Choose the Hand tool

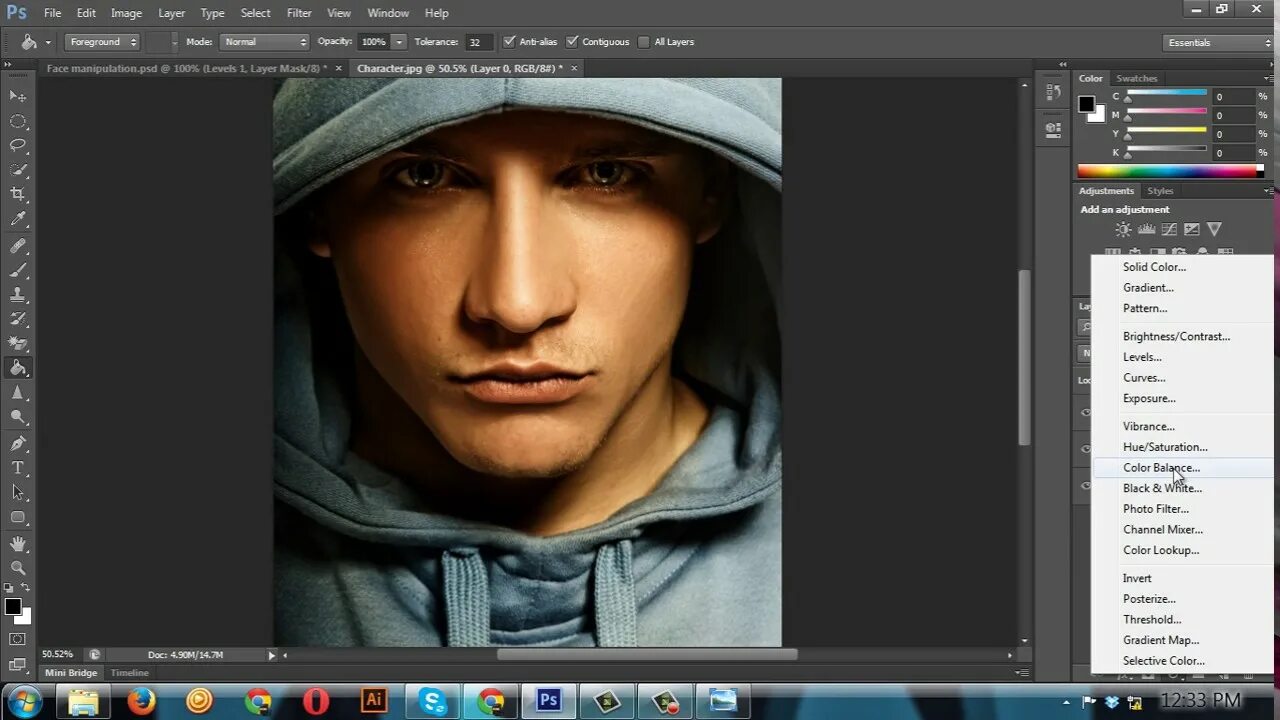click(18, 544)
